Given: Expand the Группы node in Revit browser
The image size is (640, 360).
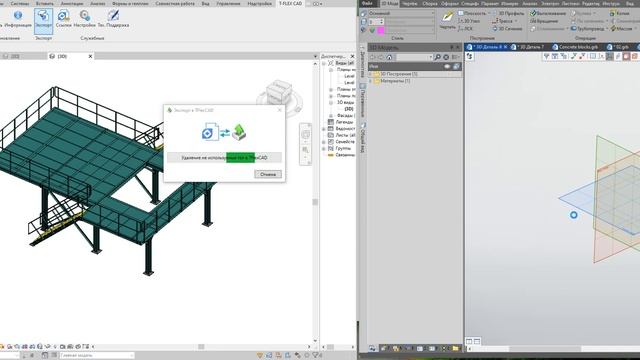Looking at the screenshot, I should 324,148.
